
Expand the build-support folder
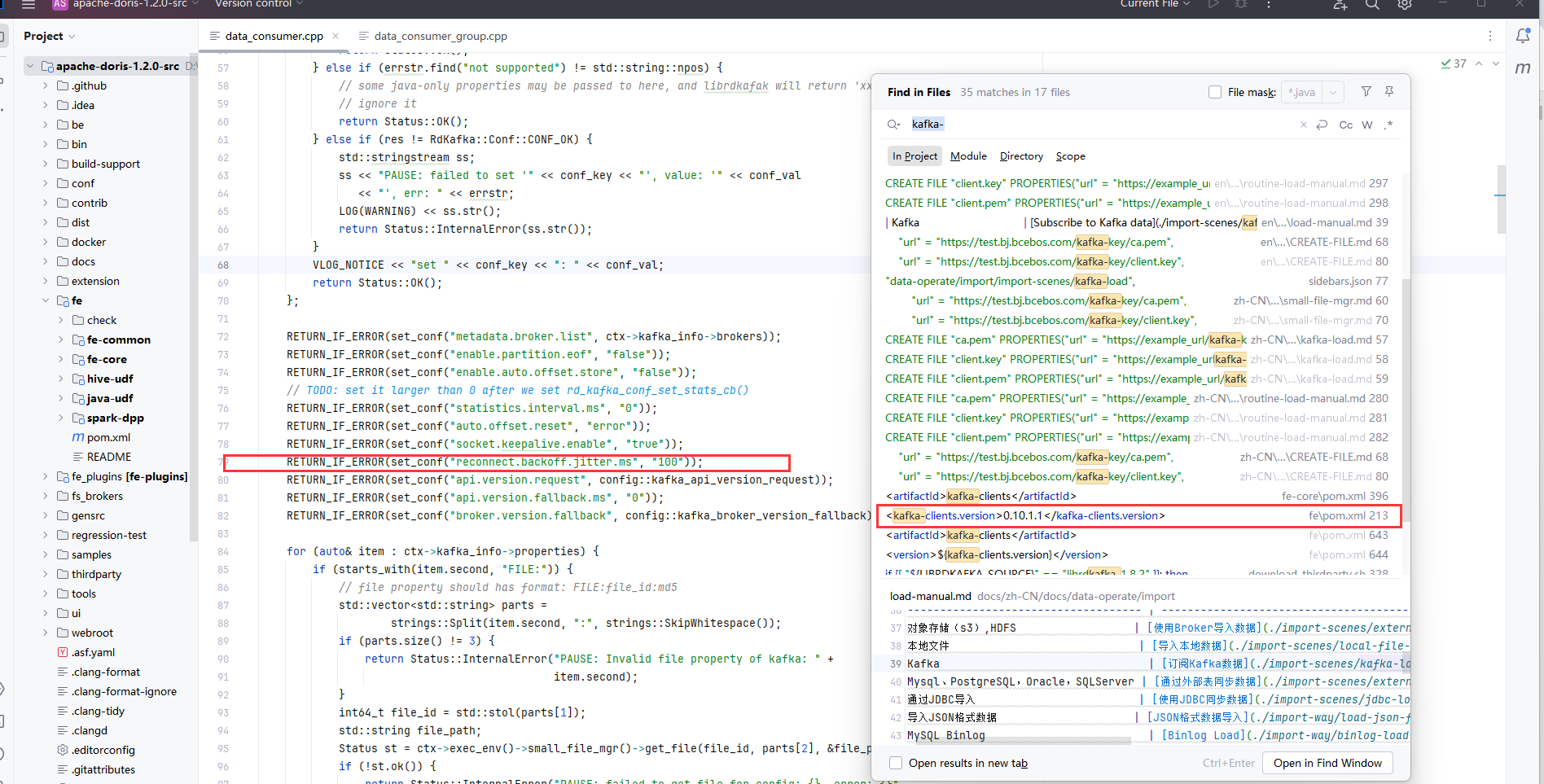(46, 164)
